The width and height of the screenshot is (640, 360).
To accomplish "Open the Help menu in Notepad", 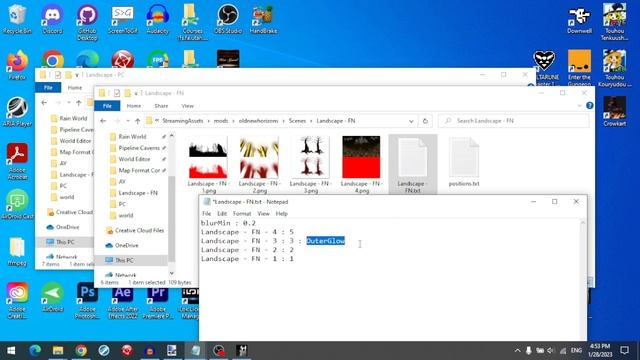I will tap(282, 213).
